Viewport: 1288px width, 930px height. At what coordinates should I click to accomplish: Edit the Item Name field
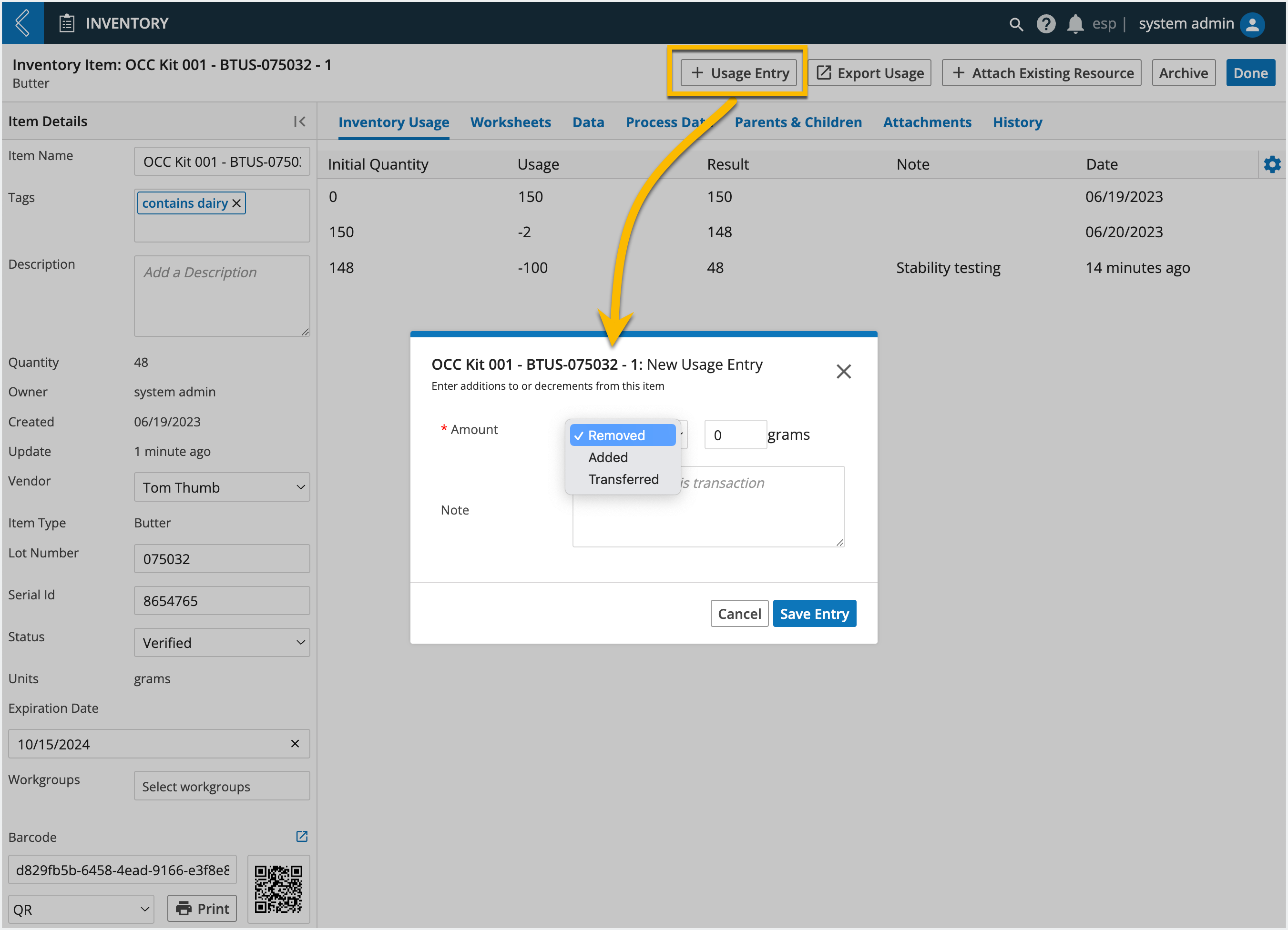coord(222,162)
